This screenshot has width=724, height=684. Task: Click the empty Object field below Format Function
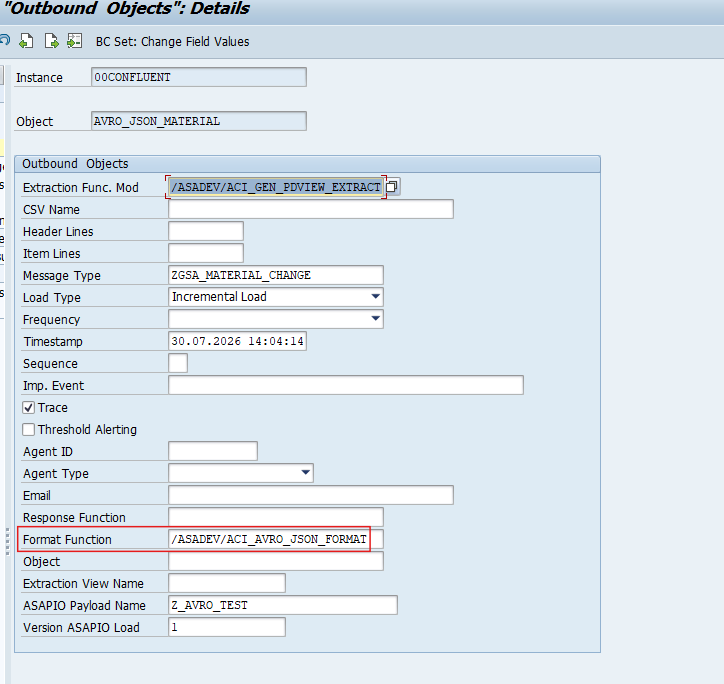click(276, 561)
